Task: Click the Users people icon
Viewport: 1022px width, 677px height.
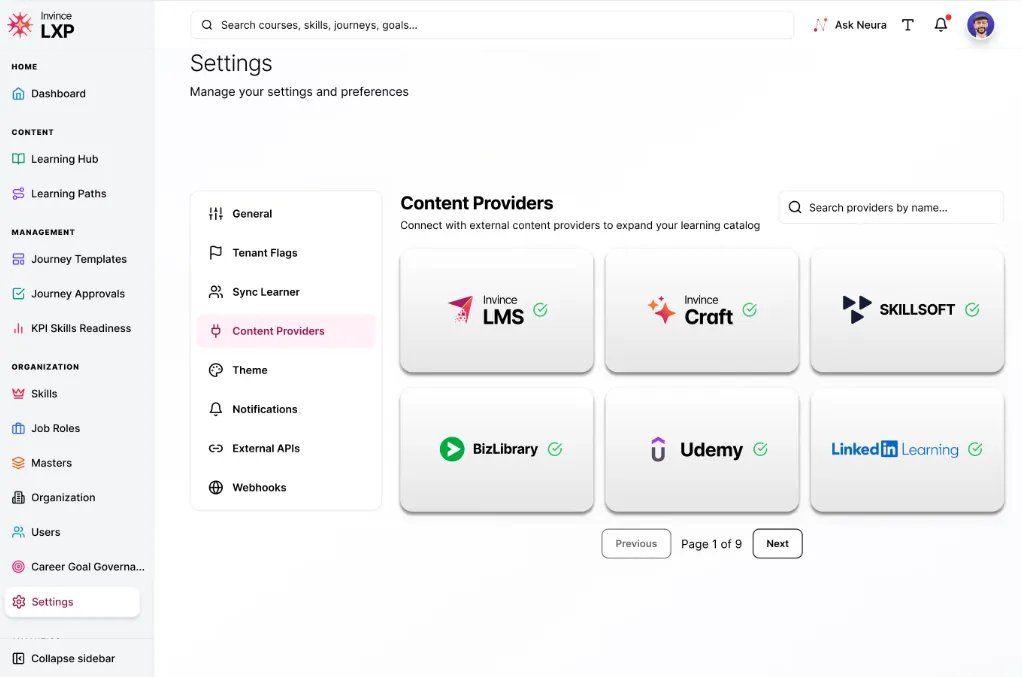Action: [18, 532]
